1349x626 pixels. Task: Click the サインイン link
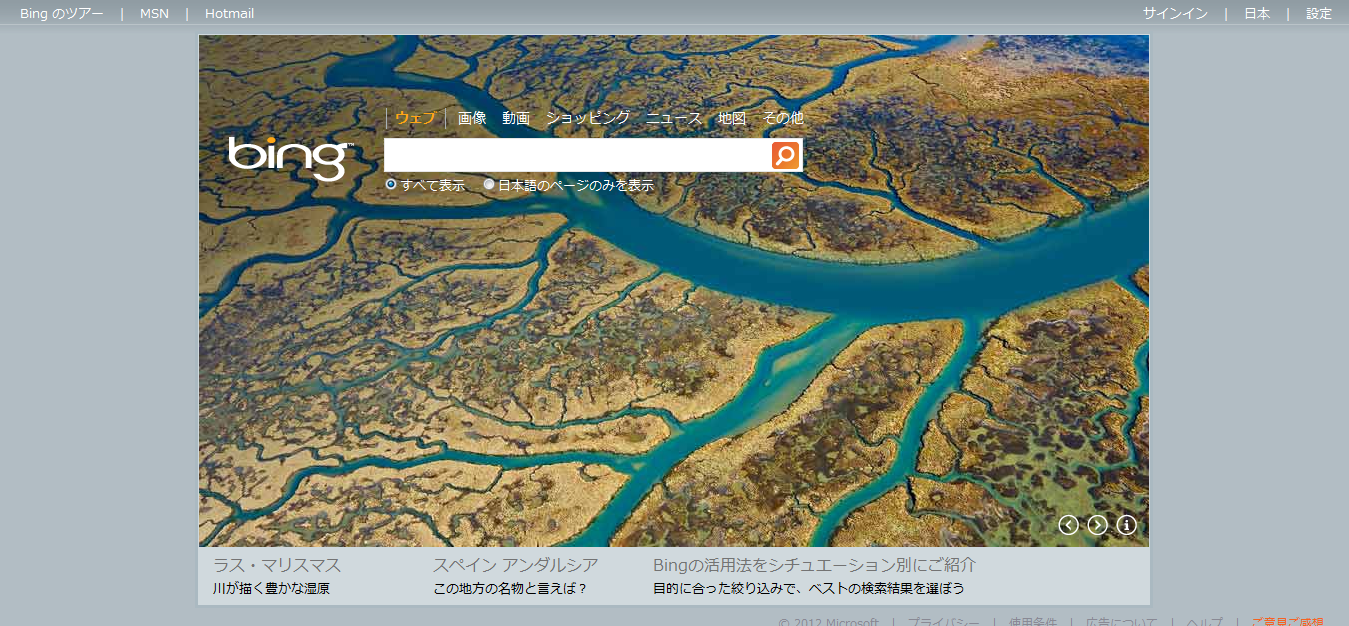coord(1175,13)
